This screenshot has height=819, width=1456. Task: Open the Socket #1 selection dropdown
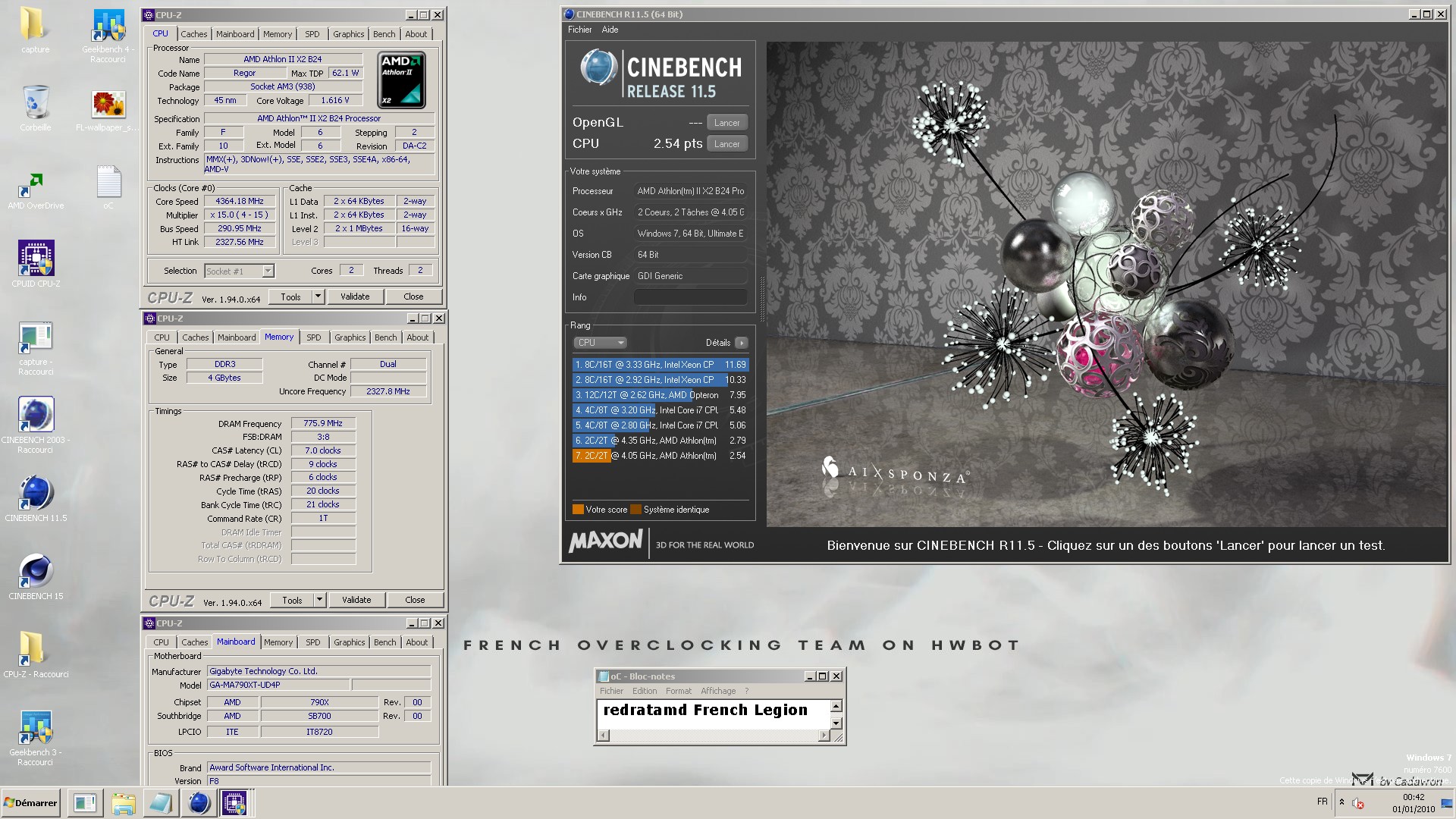[x=239, y=271]
